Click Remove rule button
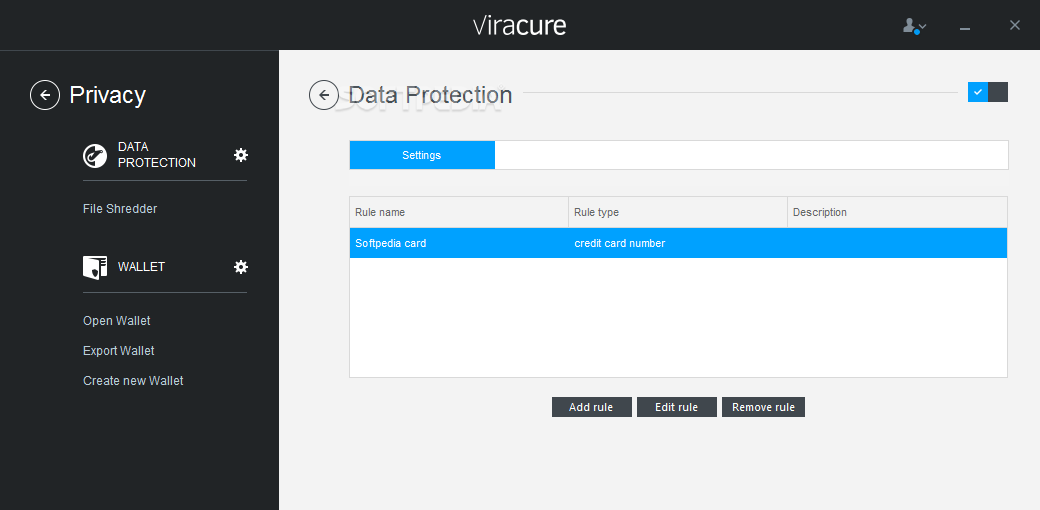The image size is (1040, 510). click(x=763, y=407)
